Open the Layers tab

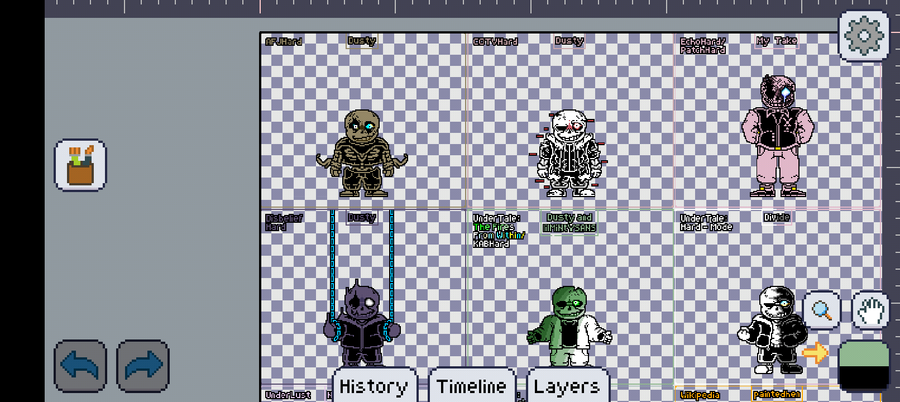[567, 386]
